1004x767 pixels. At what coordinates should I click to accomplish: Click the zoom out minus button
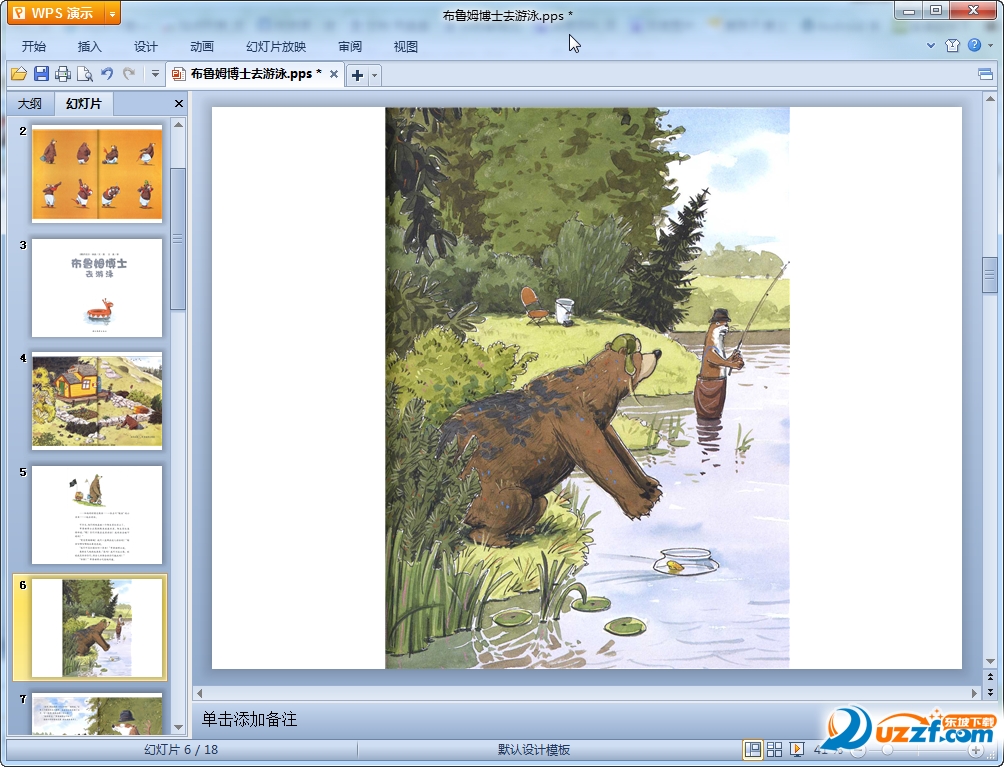pyautogui.click(x=858, y=750)
